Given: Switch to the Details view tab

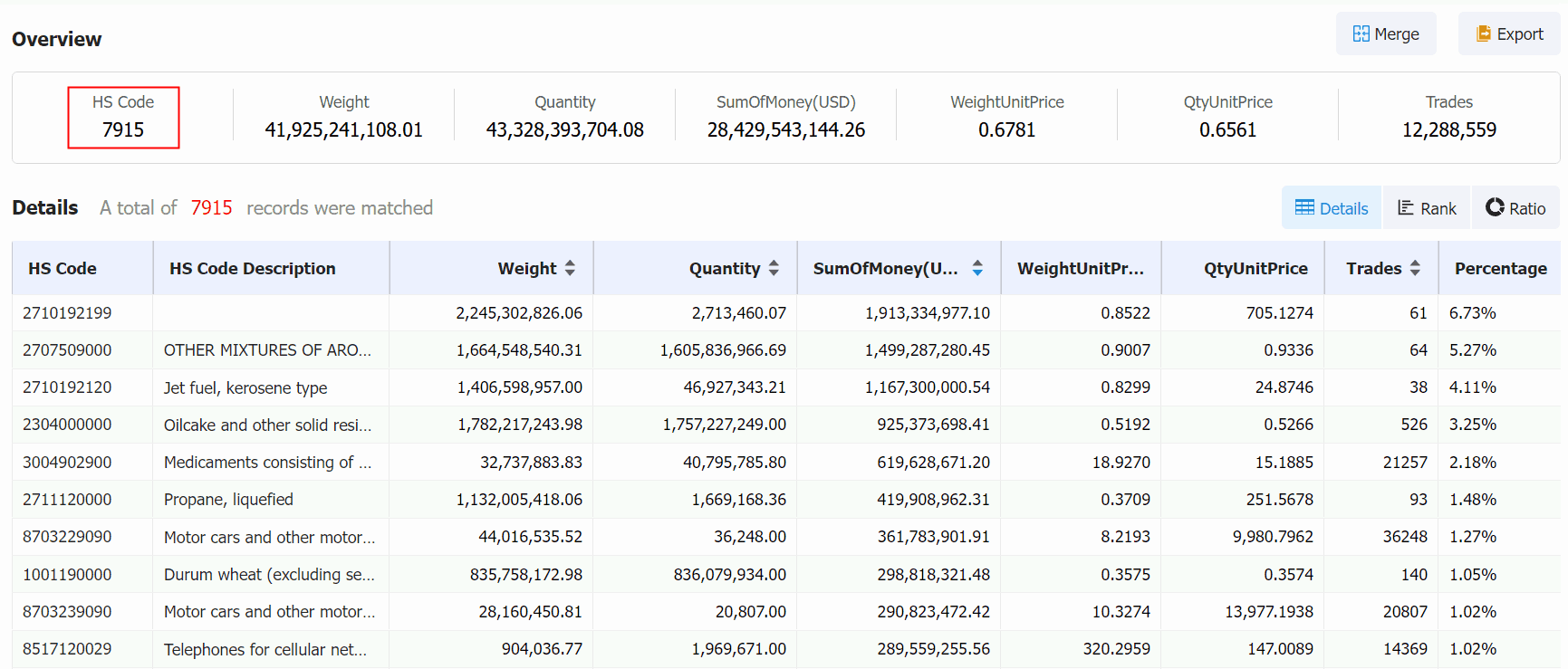Looking at the screenshot, I should tap(1332, 208).
